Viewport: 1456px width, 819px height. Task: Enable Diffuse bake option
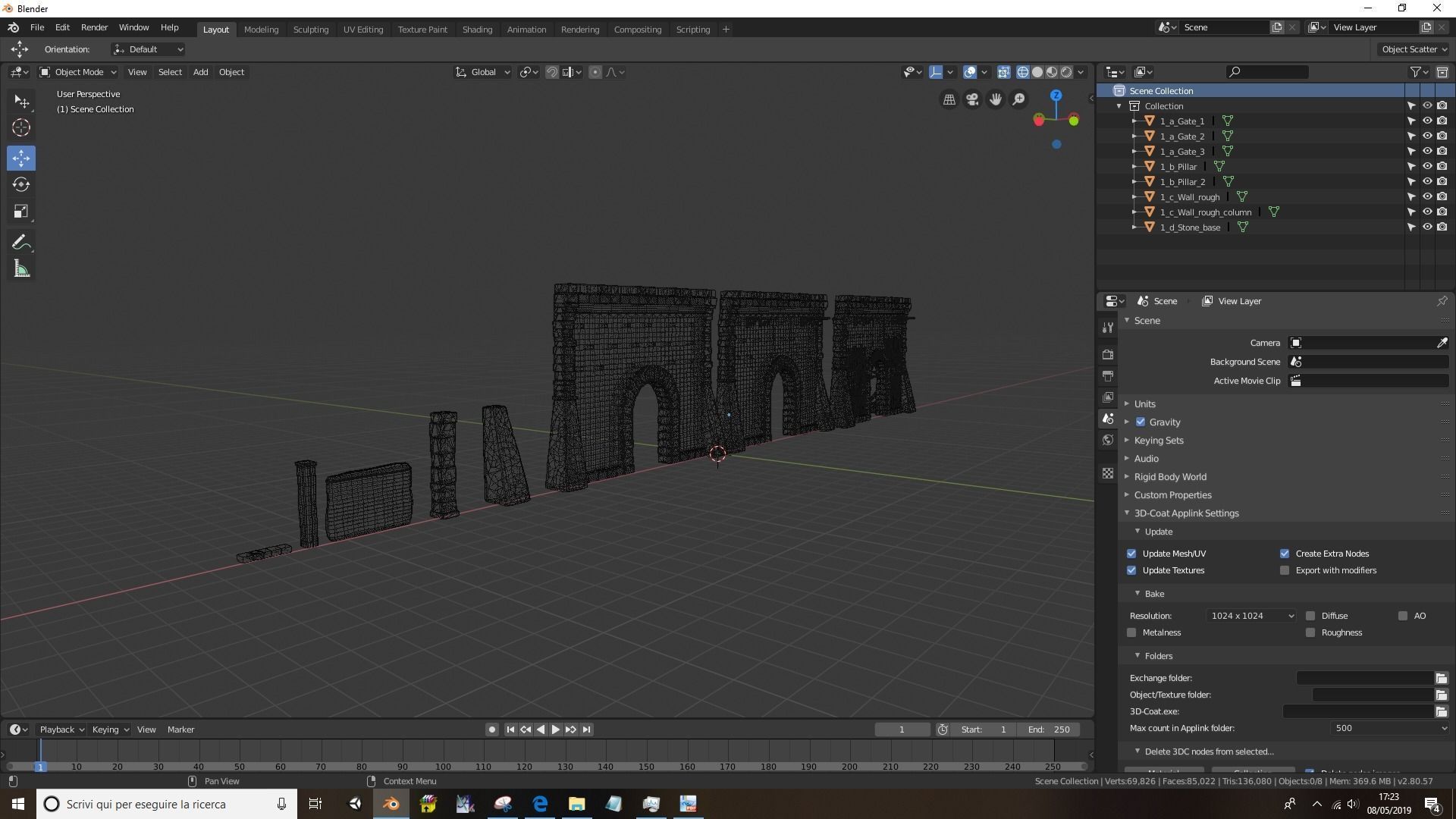coord(1310,616)
